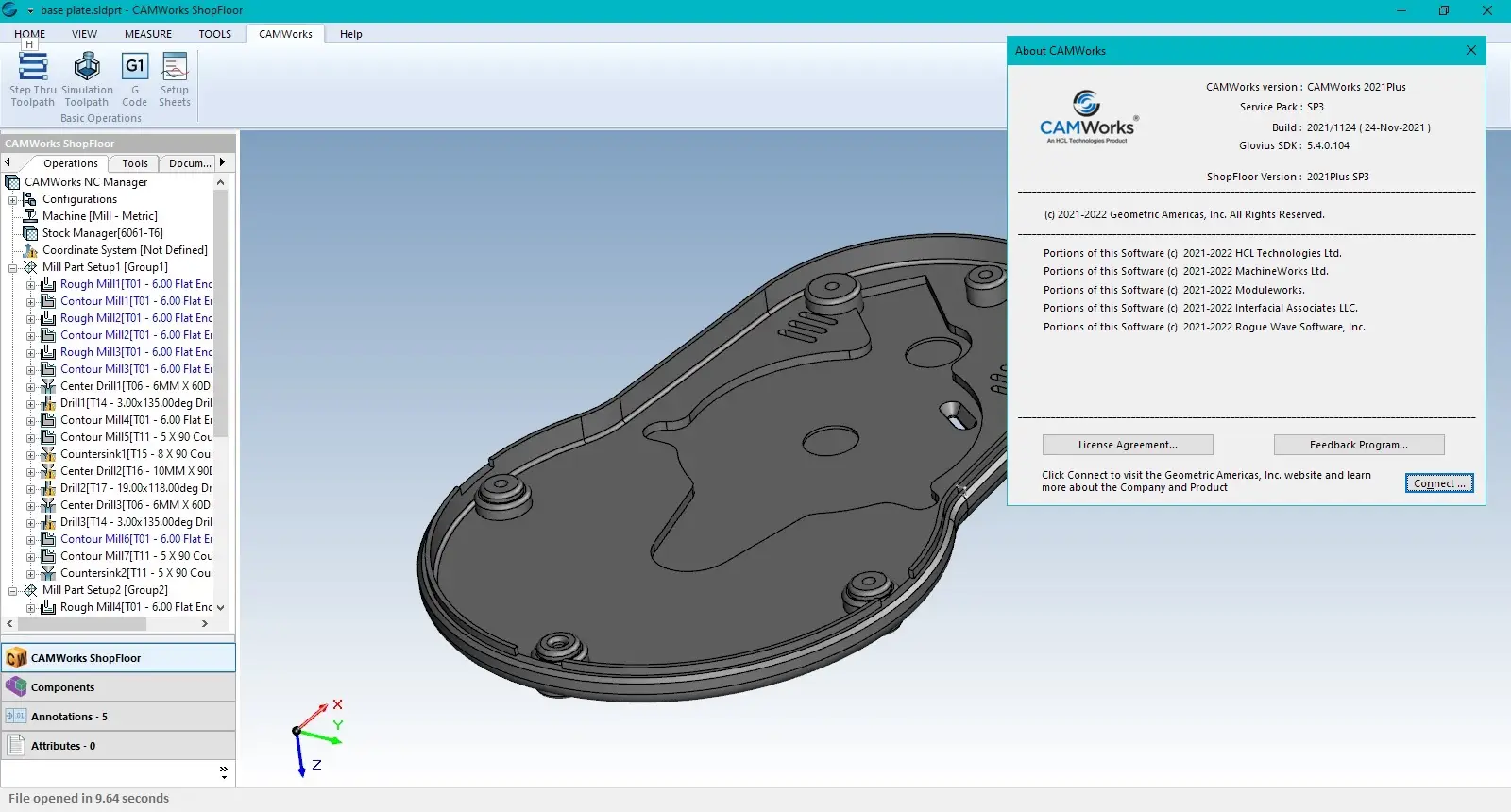Select the Stock Manager[6061-T6] item

tap(102, 233)
